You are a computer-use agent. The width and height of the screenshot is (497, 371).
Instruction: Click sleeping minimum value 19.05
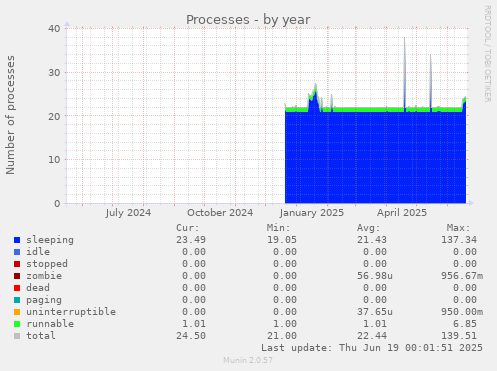[x=282, y=240]
